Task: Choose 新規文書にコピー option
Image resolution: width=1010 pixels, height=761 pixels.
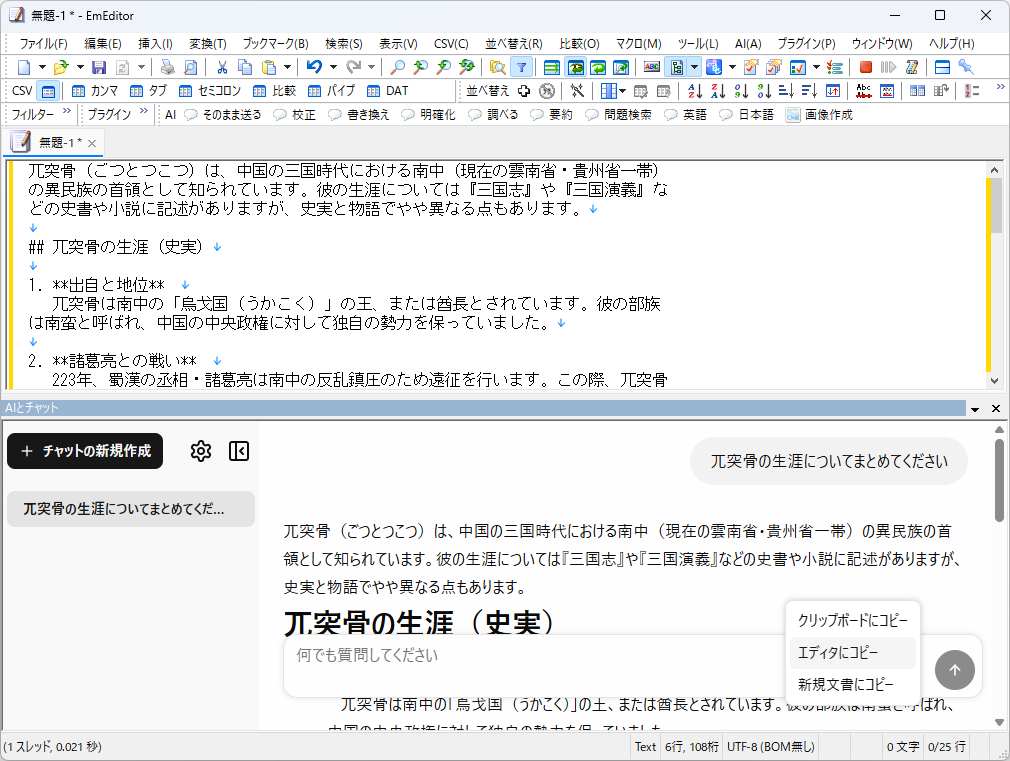Action: tap(852, 685)
